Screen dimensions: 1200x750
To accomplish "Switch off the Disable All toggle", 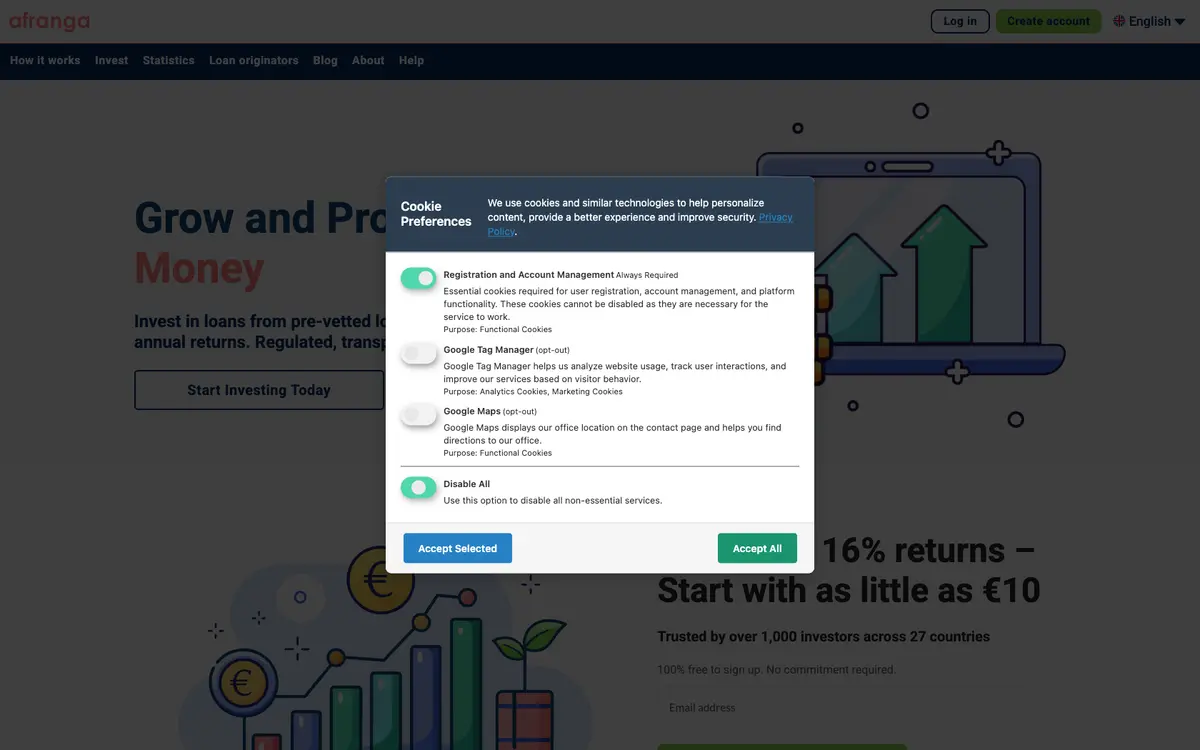I will point(419,487).
